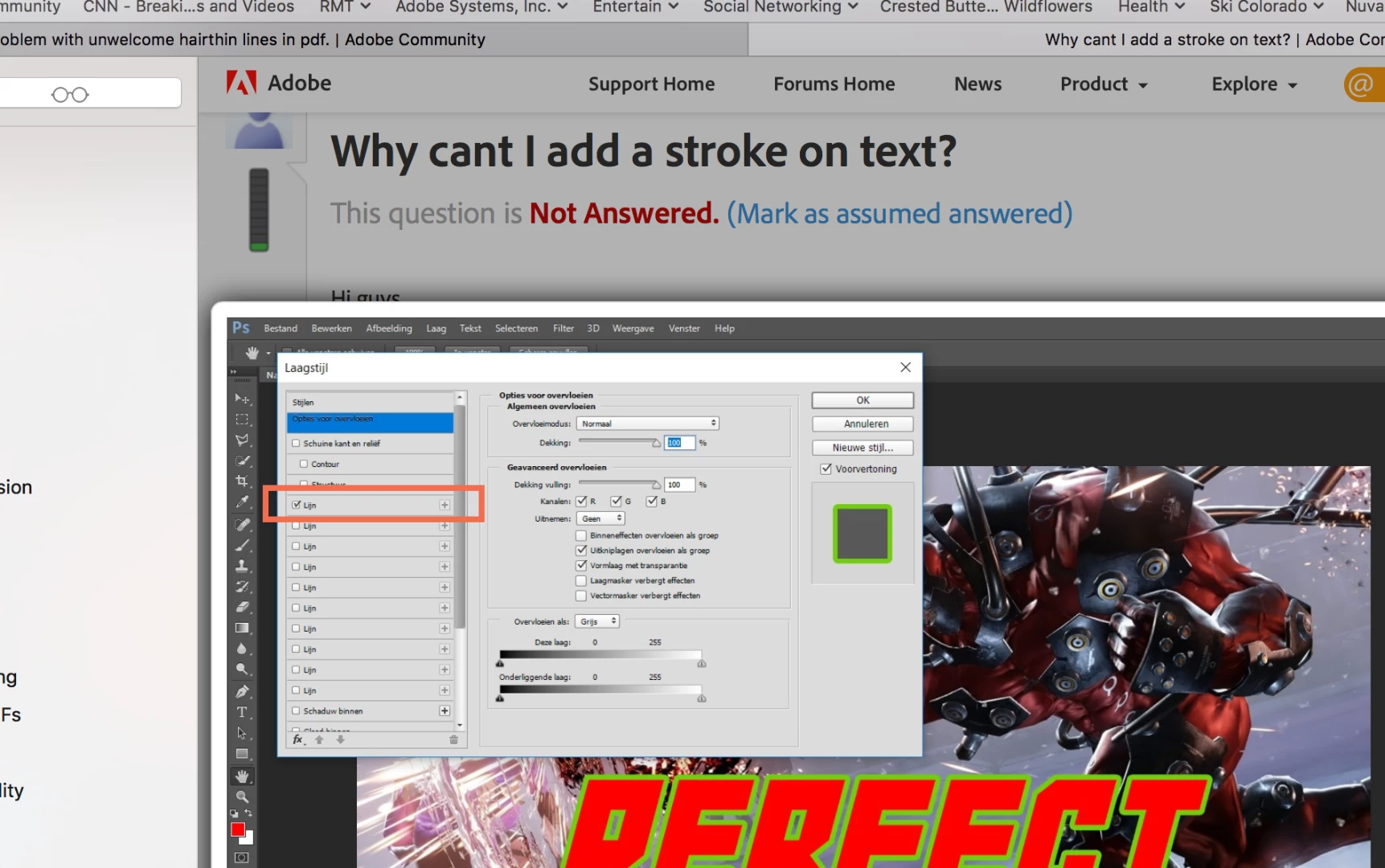Select the Rectangle shape tool
This screenshot has height=868, width=1385.
[x=242, y=754]
